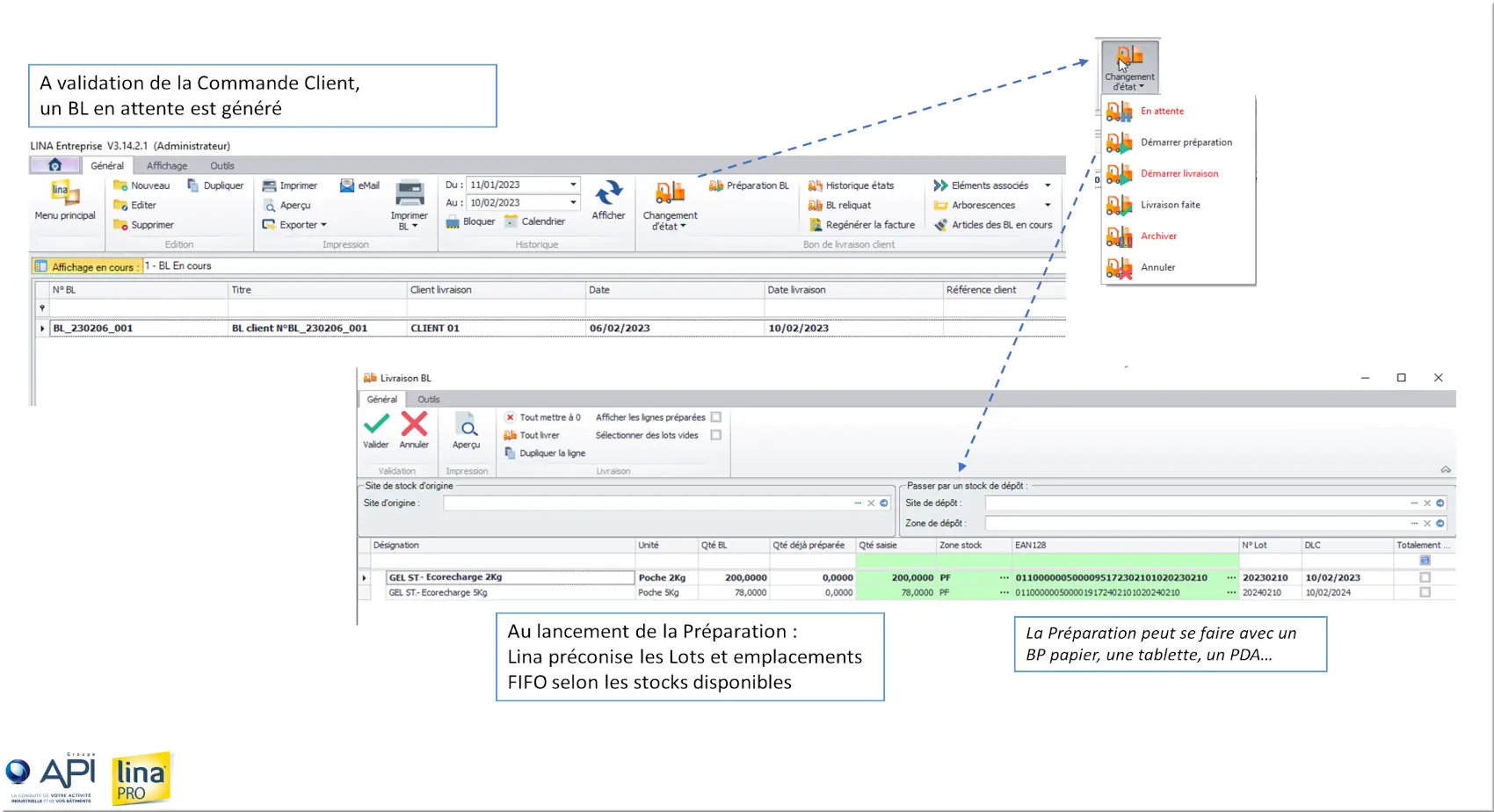The height and width of the screenshot is (812, 1494).
Task: Open the Au date dropdown
Action: (x=573, y=202)
